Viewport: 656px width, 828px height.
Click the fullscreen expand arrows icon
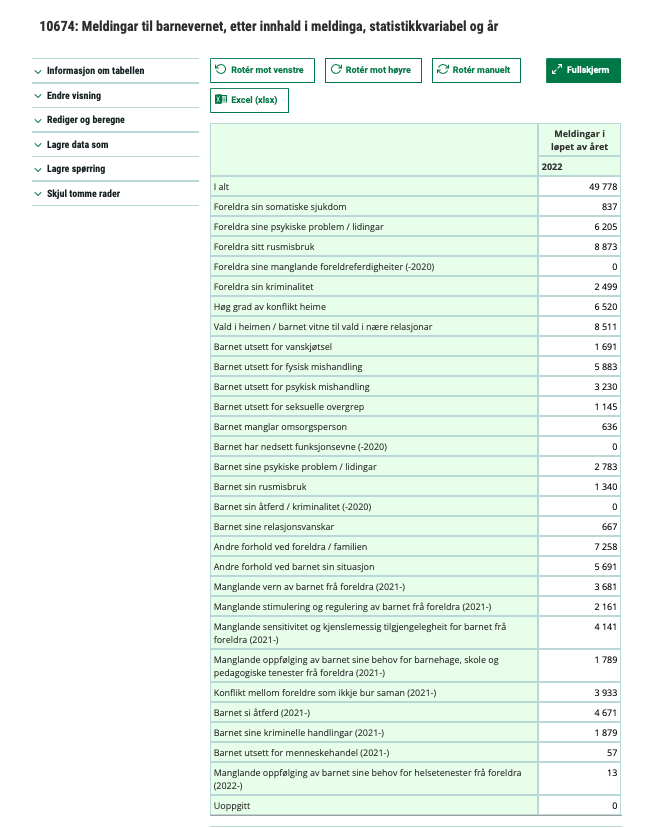(556, 70)
